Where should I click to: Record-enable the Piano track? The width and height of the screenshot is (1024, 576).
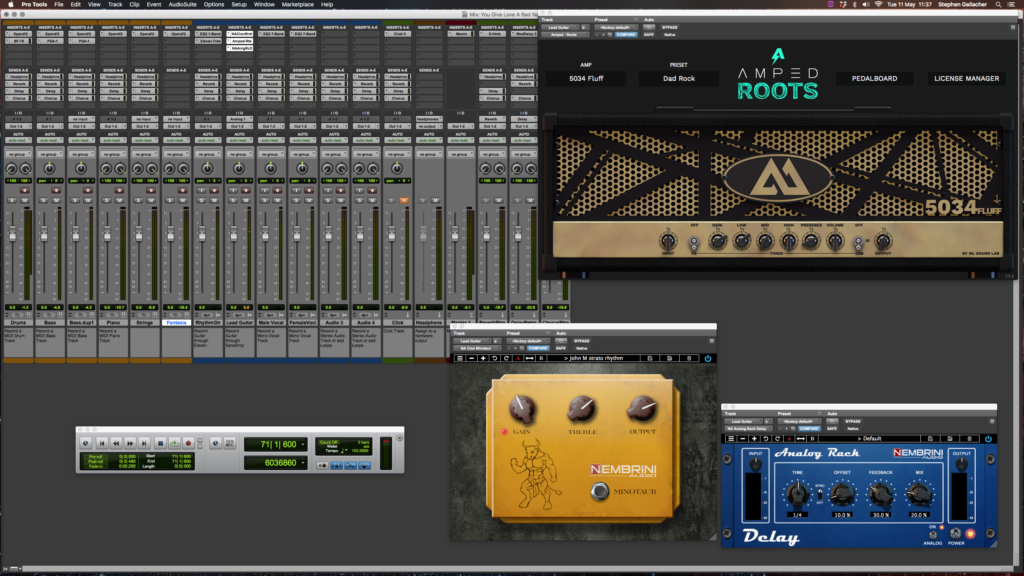point(120,190)
